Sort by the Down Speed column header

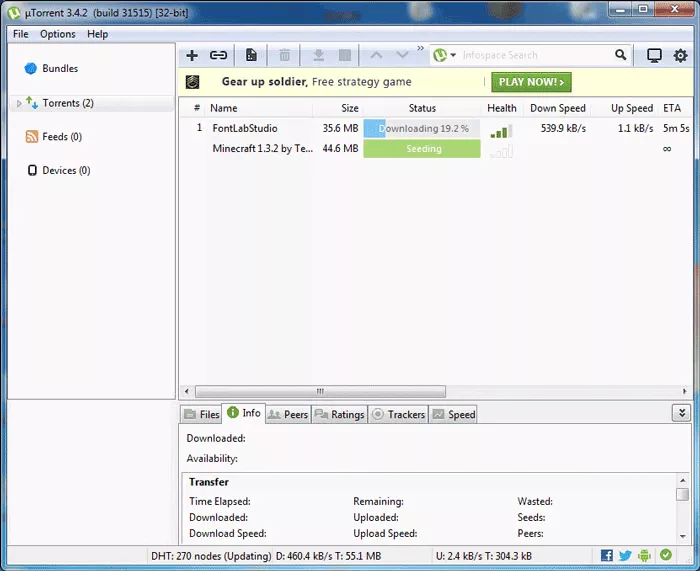click(558, 108)
